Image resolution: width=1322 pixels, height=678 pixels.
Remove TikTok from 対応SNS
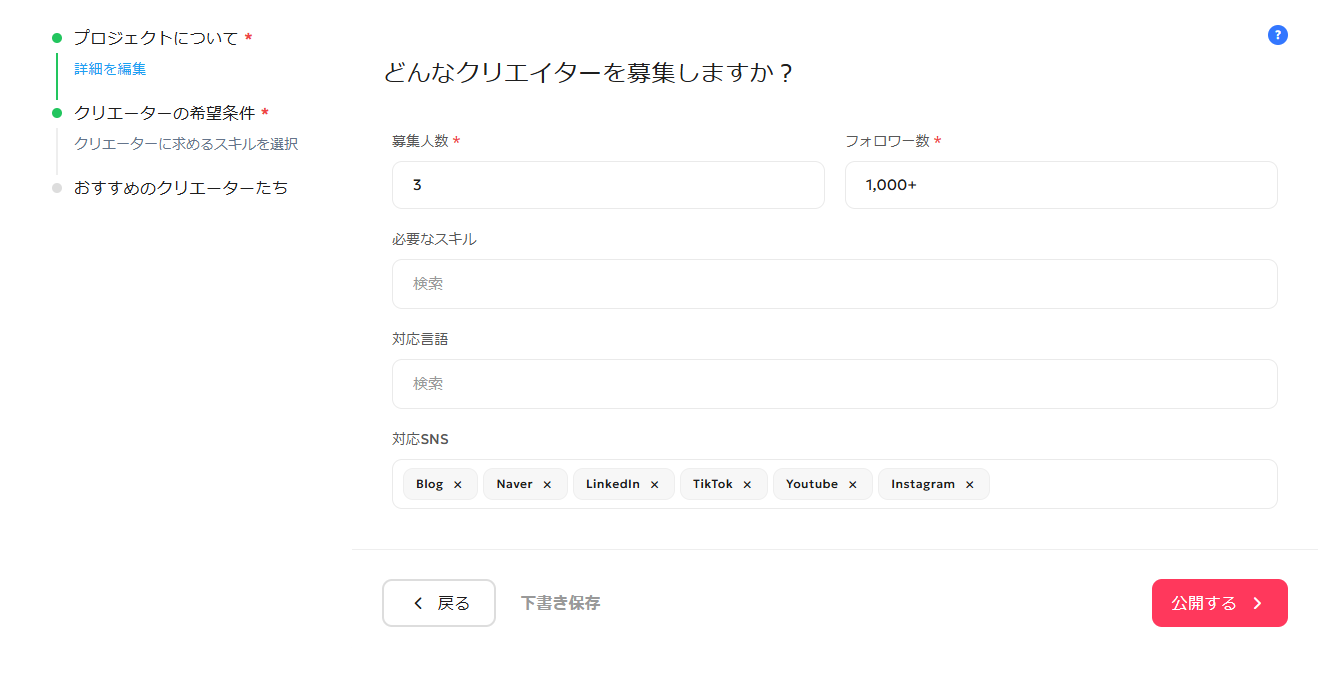click(x=747, y=485)
